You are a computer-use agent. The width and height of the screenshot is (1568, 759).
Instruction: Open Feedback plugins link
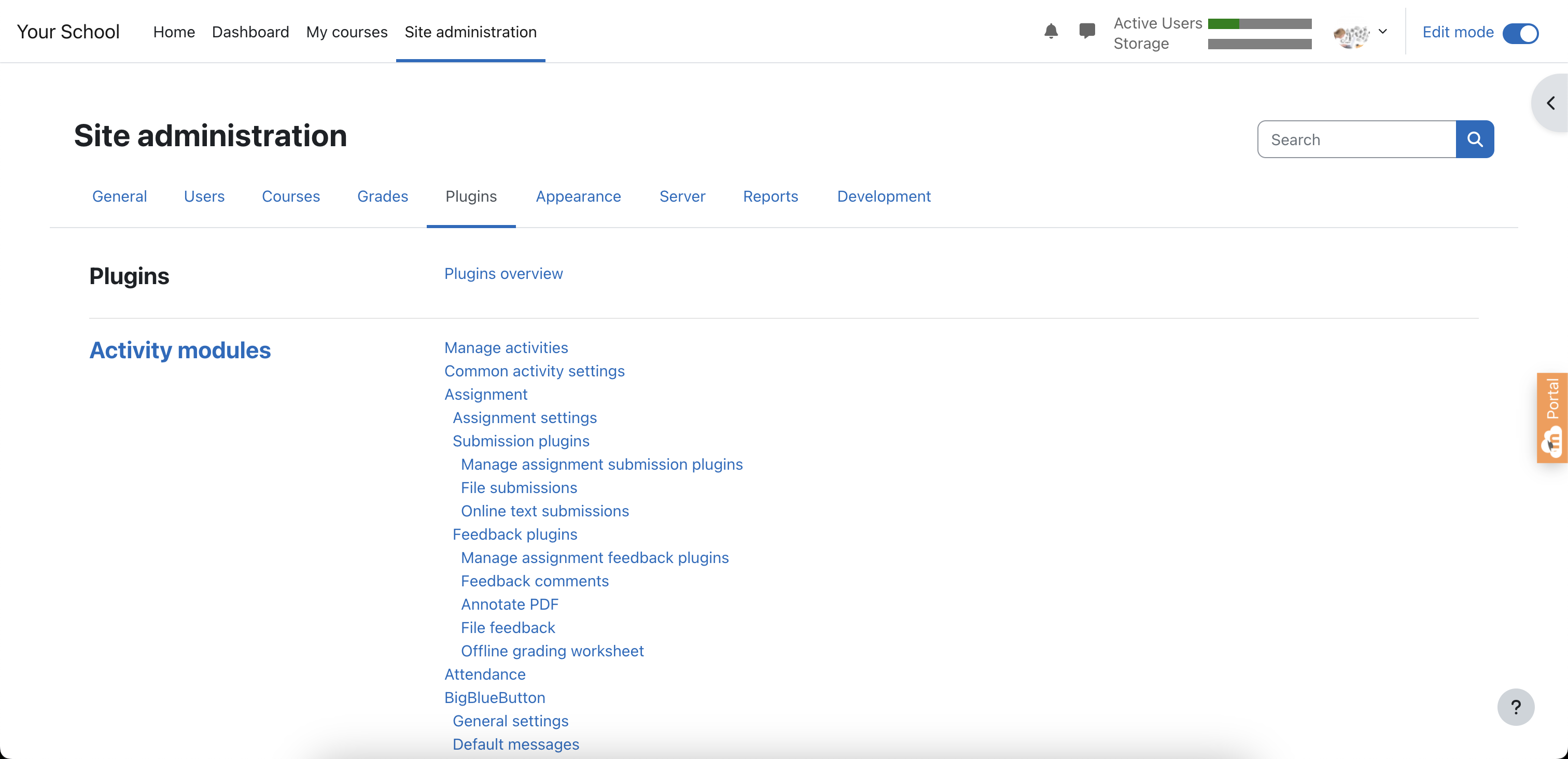coord(515,535)
